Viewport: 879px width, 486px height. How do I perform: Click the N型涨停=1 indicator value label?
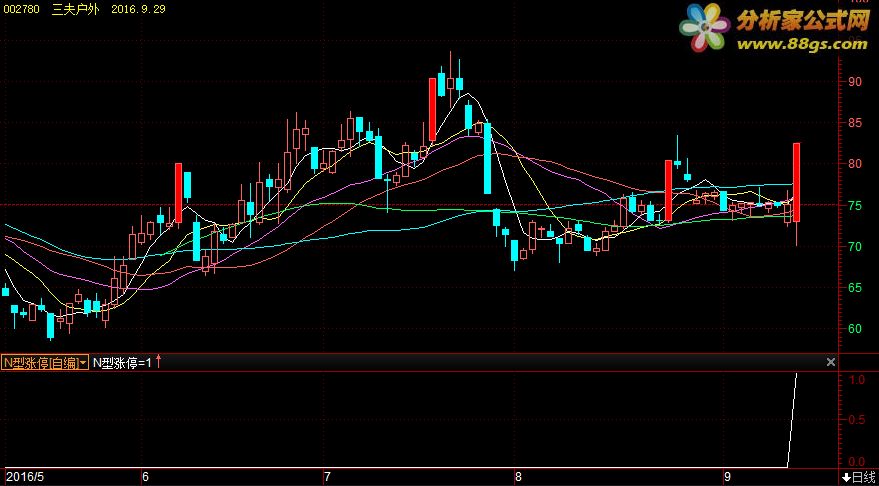(x=122, y=363)
